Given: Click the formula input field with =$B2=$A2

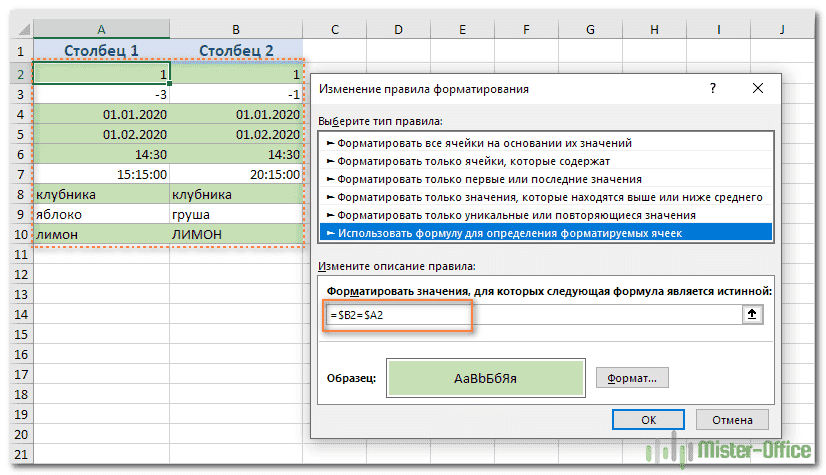Looking at the screenshot, I should (530, 314).
